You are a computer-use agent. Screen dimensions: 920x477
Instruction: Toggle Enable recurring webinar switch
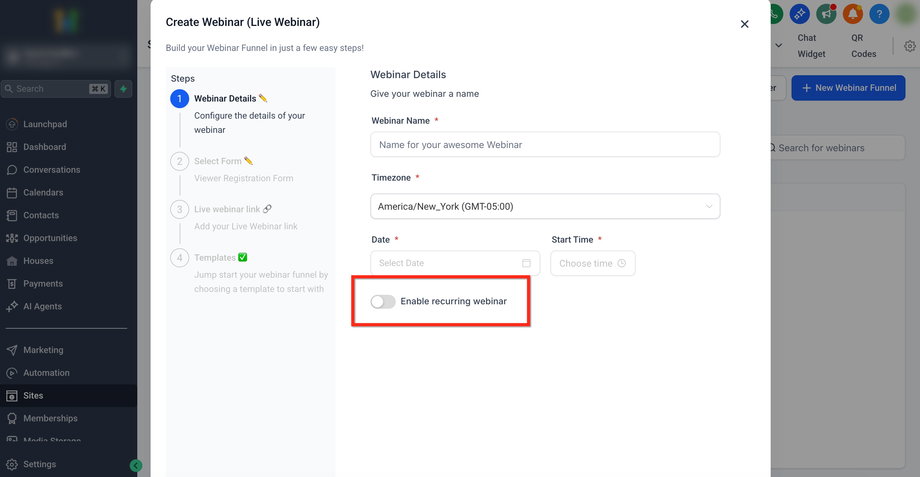[x=383, y=301]
